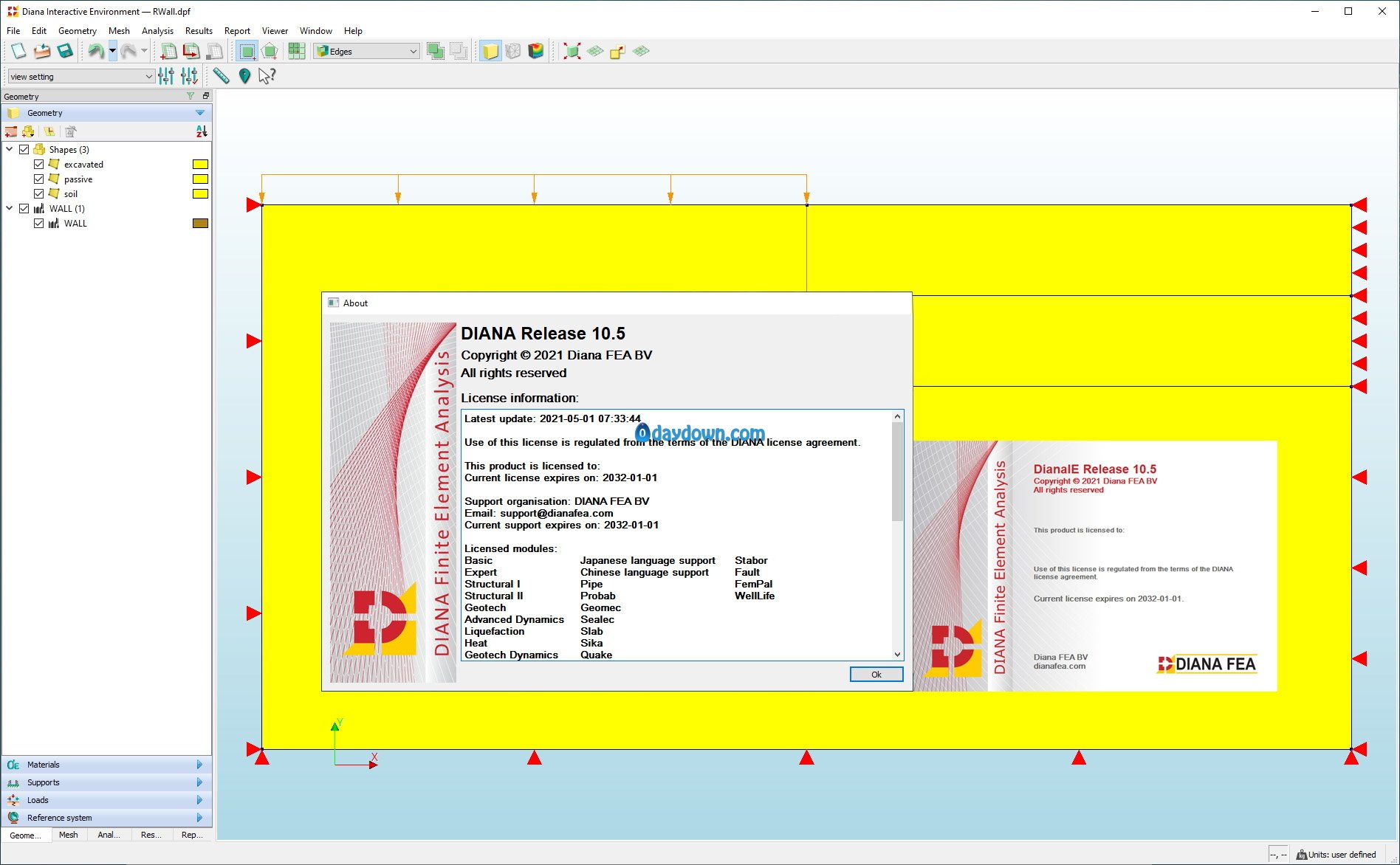Click the Redo arrow icon

coord(128,51)
